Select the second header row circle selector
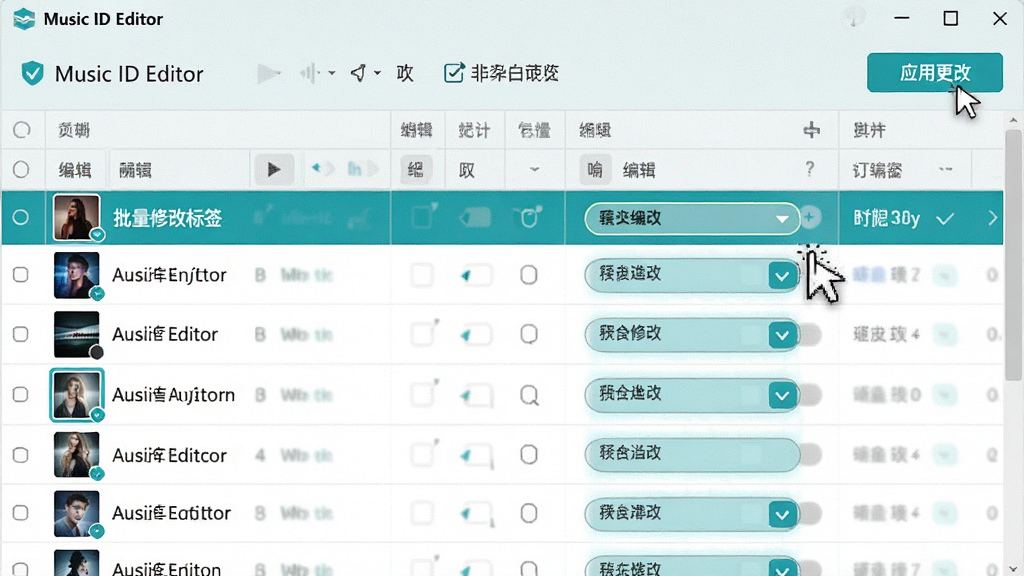1024x576 pixels. (21, 170)
